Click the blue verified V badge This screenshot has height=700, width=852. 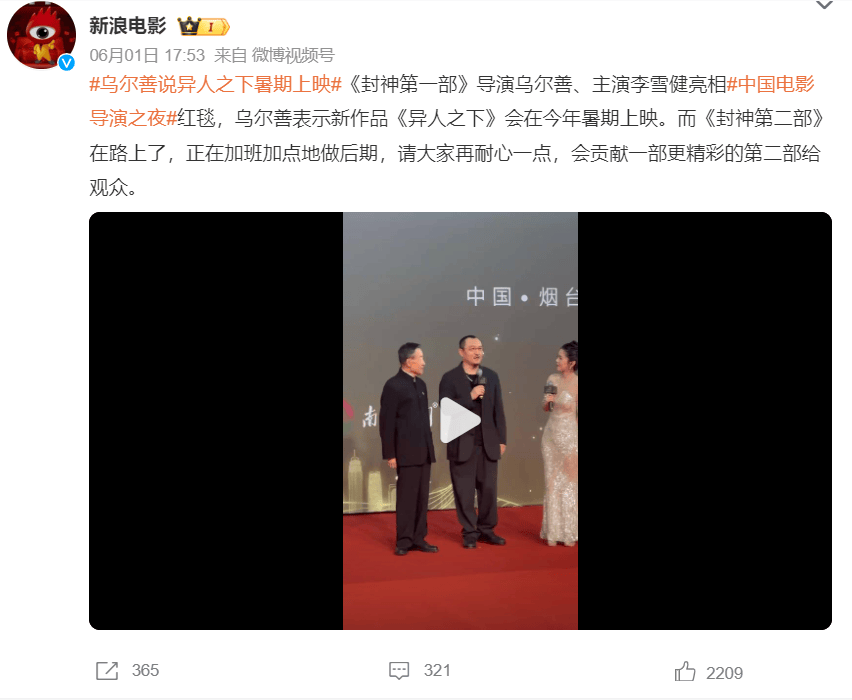[x=66, y=62]
